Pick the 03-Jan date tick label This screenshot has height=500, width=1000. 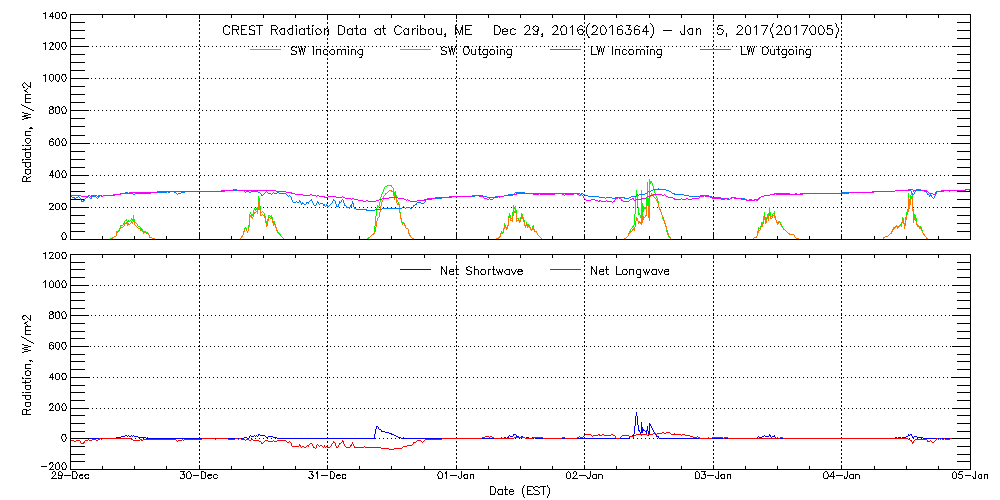click(713, 477)
